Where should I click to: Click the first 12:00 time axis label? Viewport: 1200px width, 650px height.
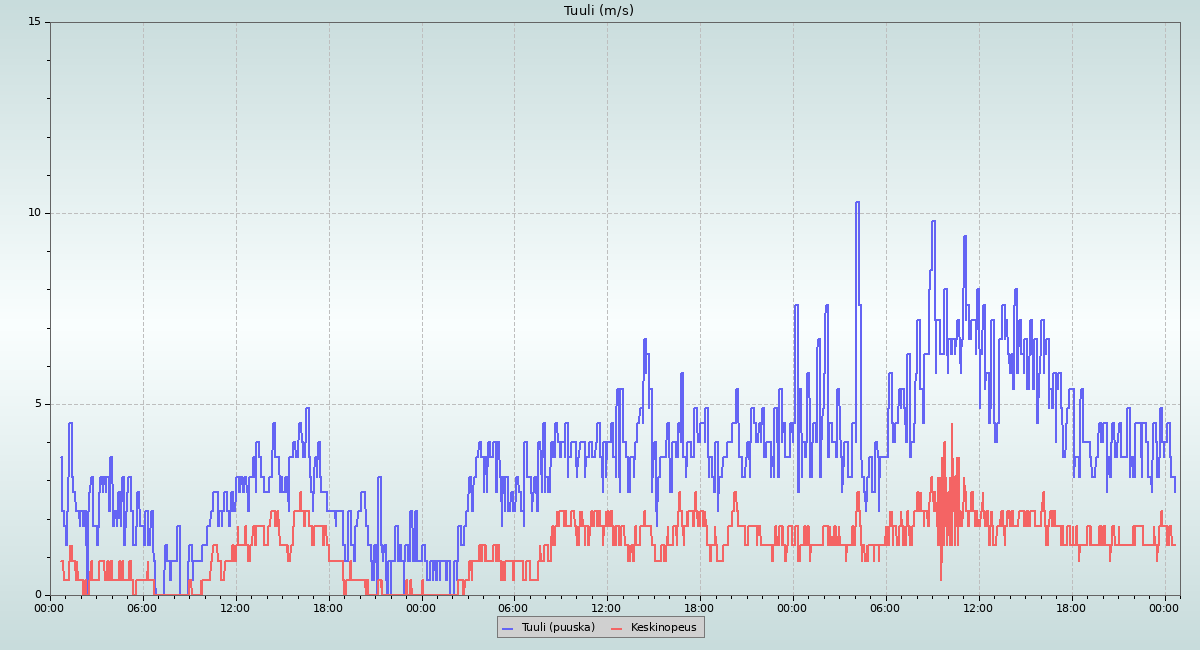pyautogui.click(x=235, y=607)
